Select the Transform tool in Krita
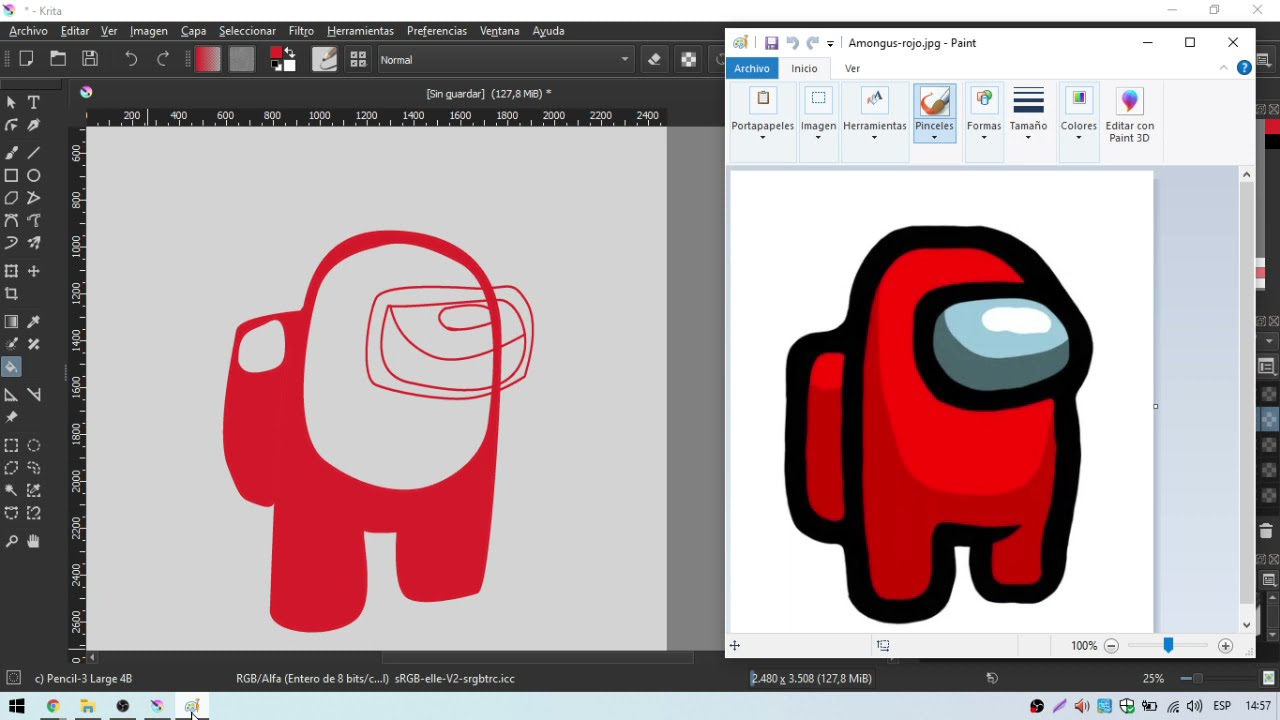1280x720 pixels. coord(11,271)
